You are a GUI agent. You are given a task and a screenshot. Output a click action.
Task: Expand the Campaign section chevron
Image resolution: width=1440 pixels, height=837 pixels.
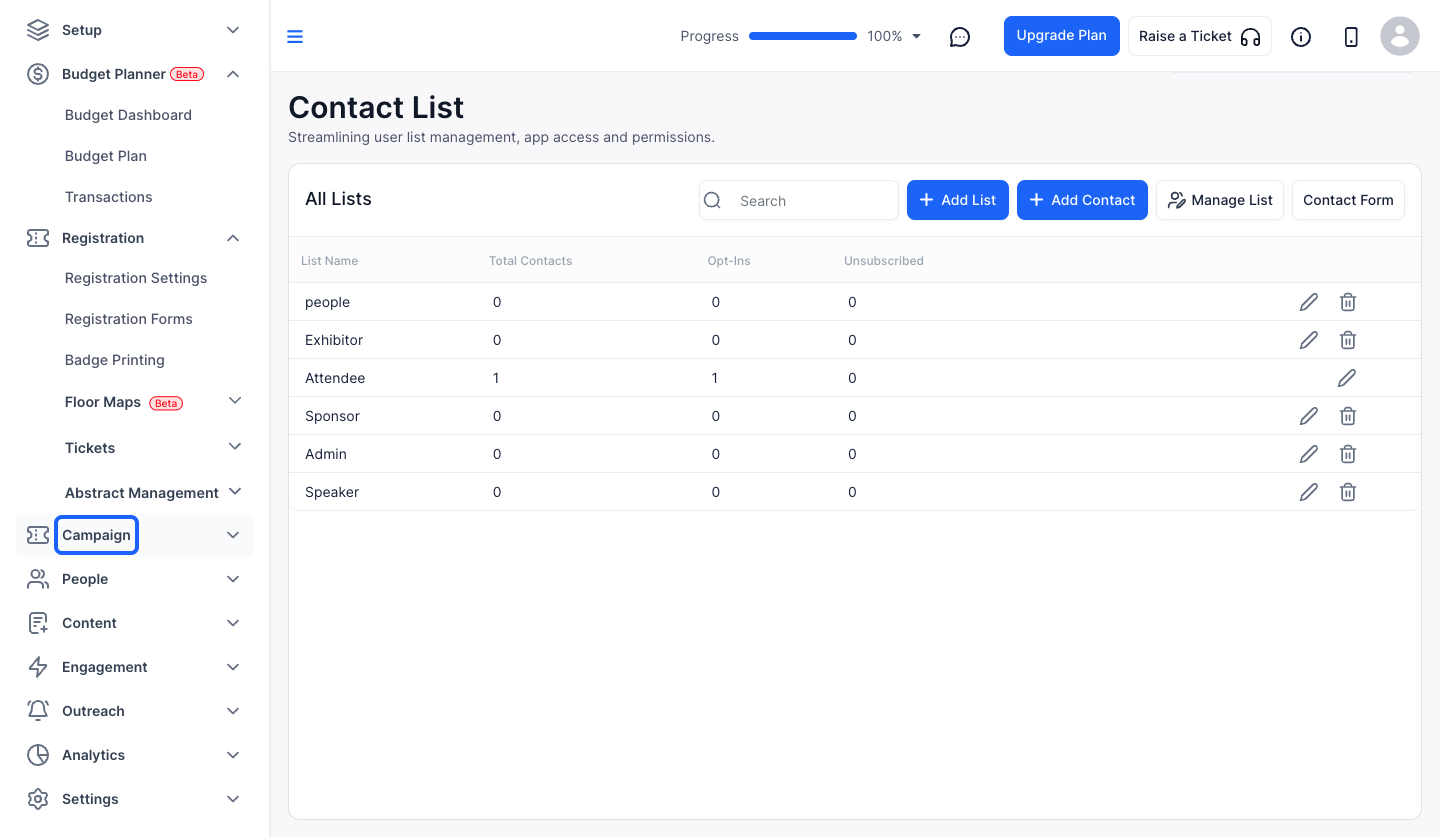(233, 535)
